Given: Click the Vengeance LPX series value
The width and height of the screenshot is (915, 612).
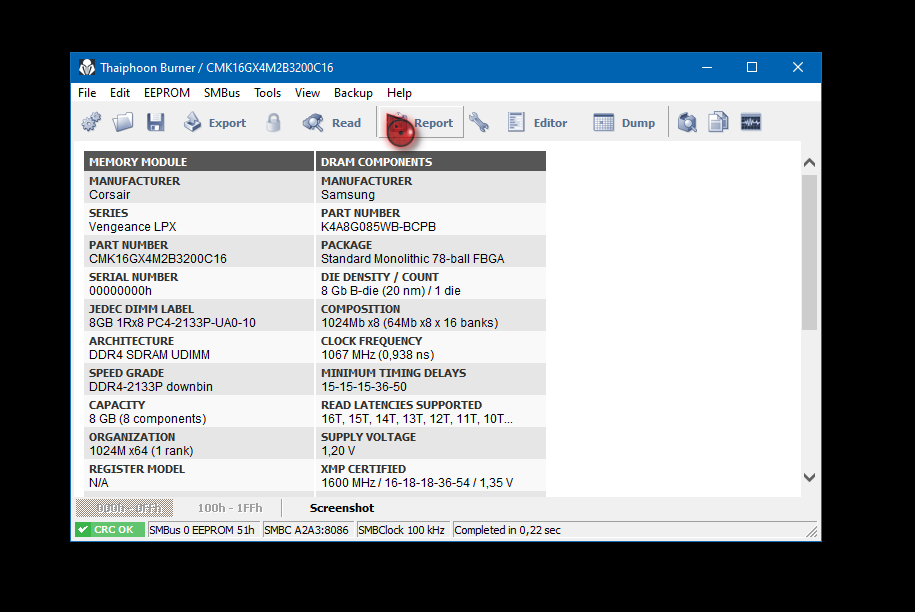Looking at the screenshot, I should pyautogui.click(x=132, y=227).
